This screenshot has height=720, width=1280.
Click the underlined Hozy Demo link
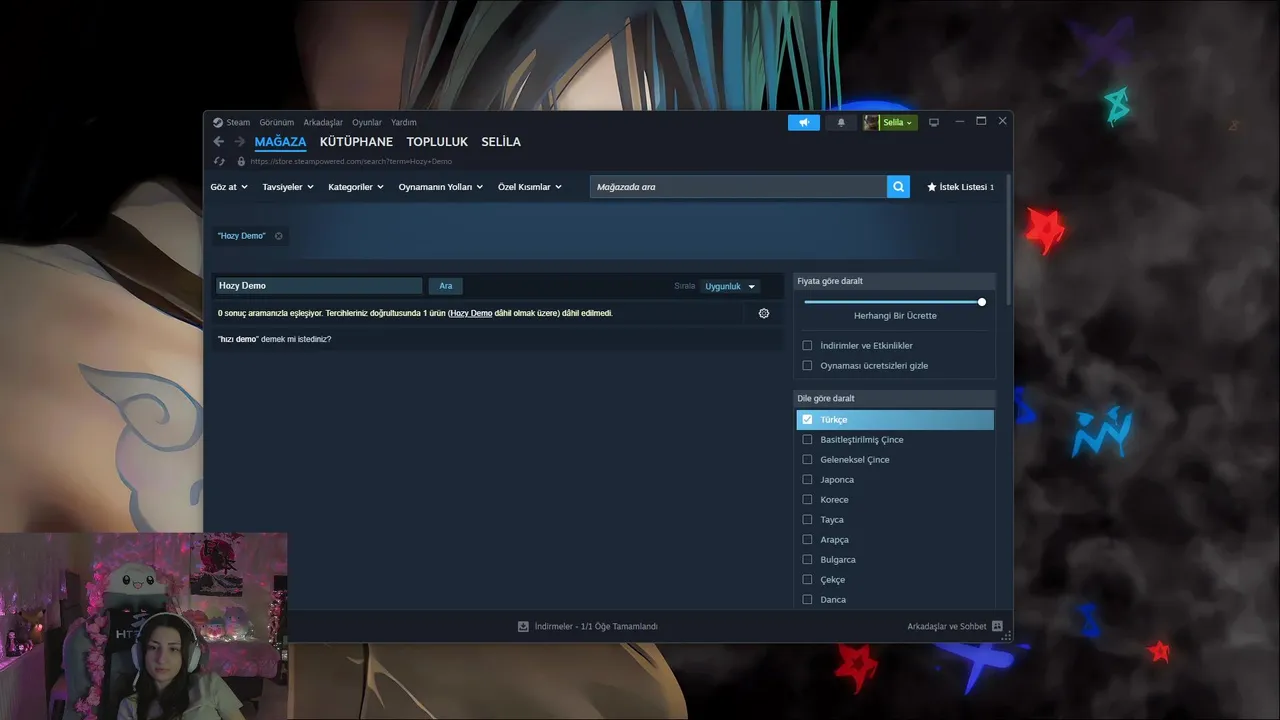471,313
